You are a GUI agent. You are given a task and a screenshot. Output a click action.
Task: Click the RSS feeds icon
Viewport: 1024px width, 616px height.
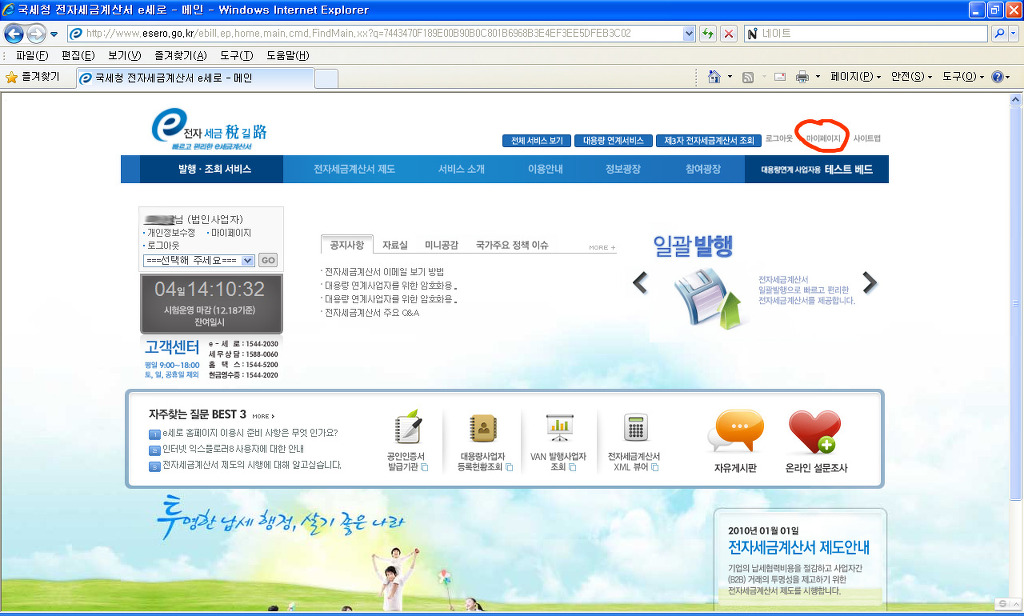pyautogui.click(x=748, y=77)
